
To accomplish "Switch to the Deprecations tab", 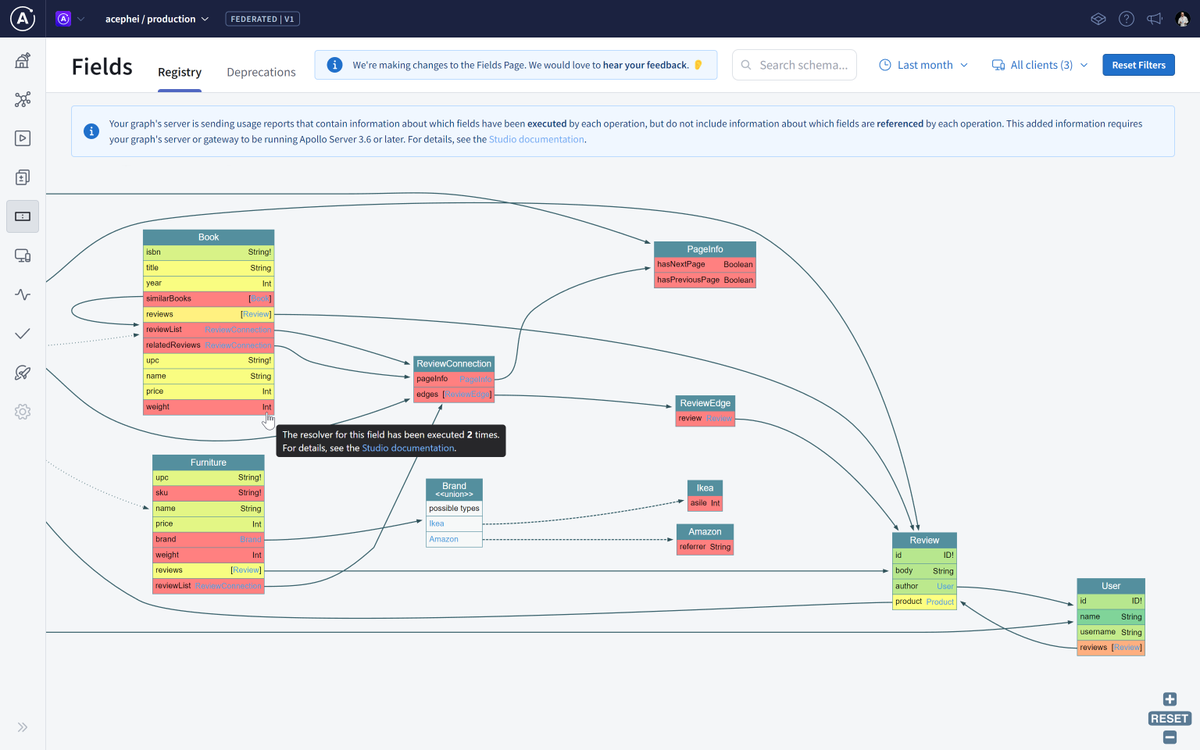I will [261, 72].
